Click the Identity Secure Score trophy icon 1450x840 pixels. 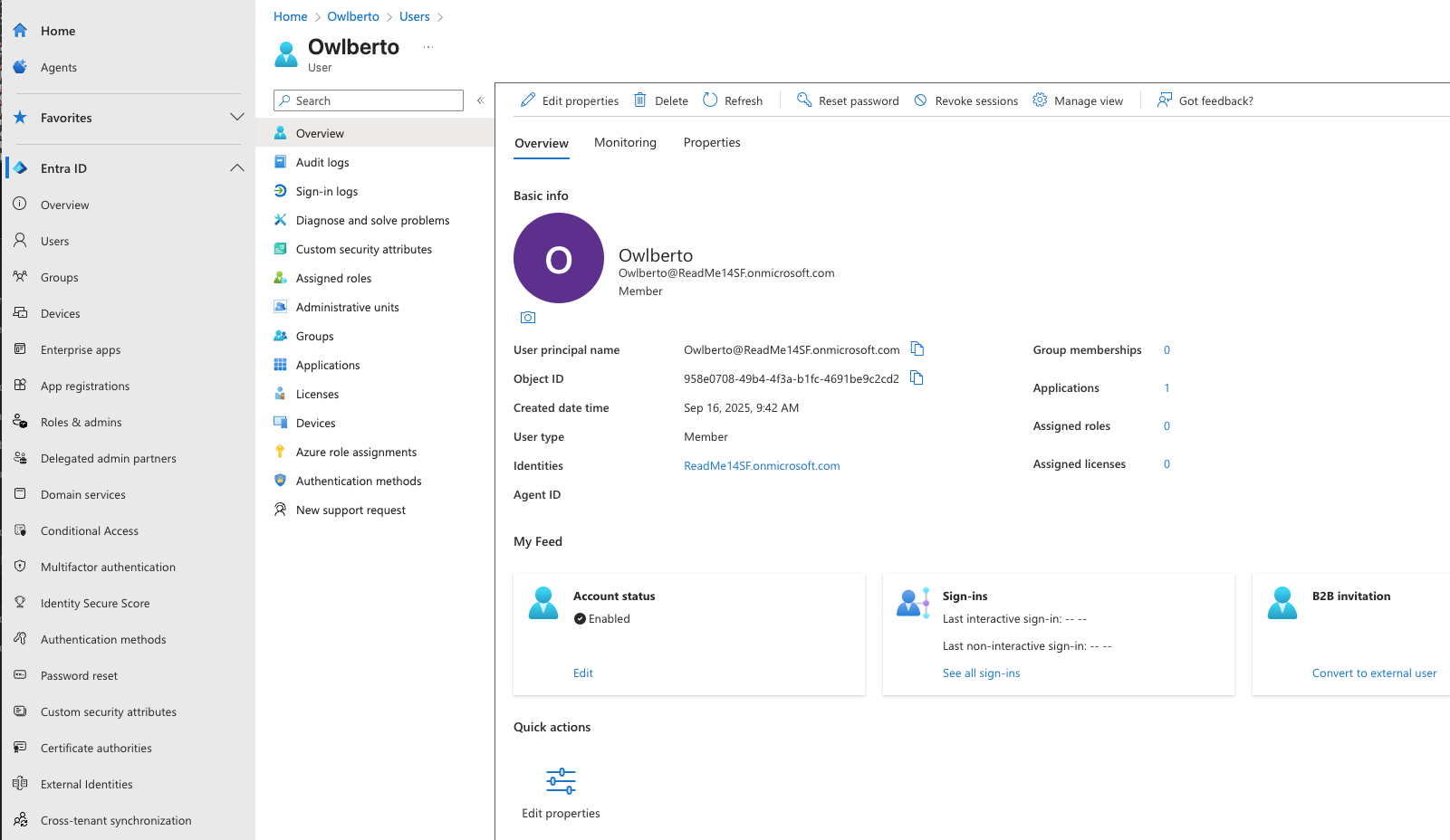[x=20, y=603]
